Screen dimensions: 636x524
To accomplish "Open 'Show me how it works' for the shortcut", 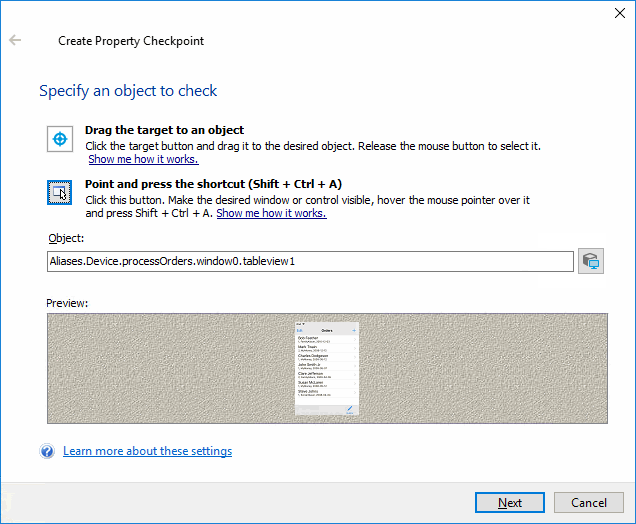I will point(271,213).
